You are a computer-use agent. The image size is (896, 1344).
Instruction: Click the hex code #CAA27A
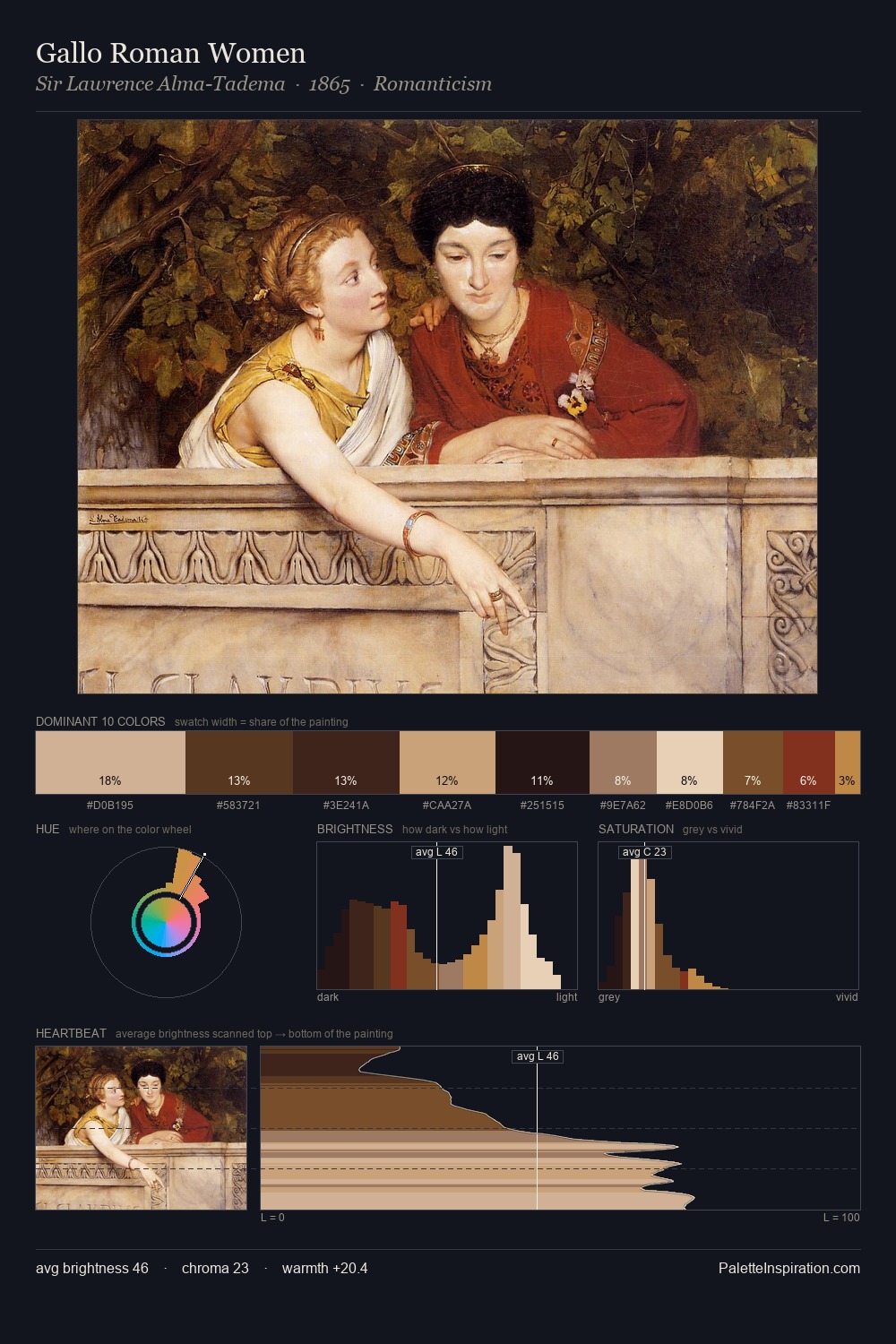pyautogui.click(x=447, y=806)
